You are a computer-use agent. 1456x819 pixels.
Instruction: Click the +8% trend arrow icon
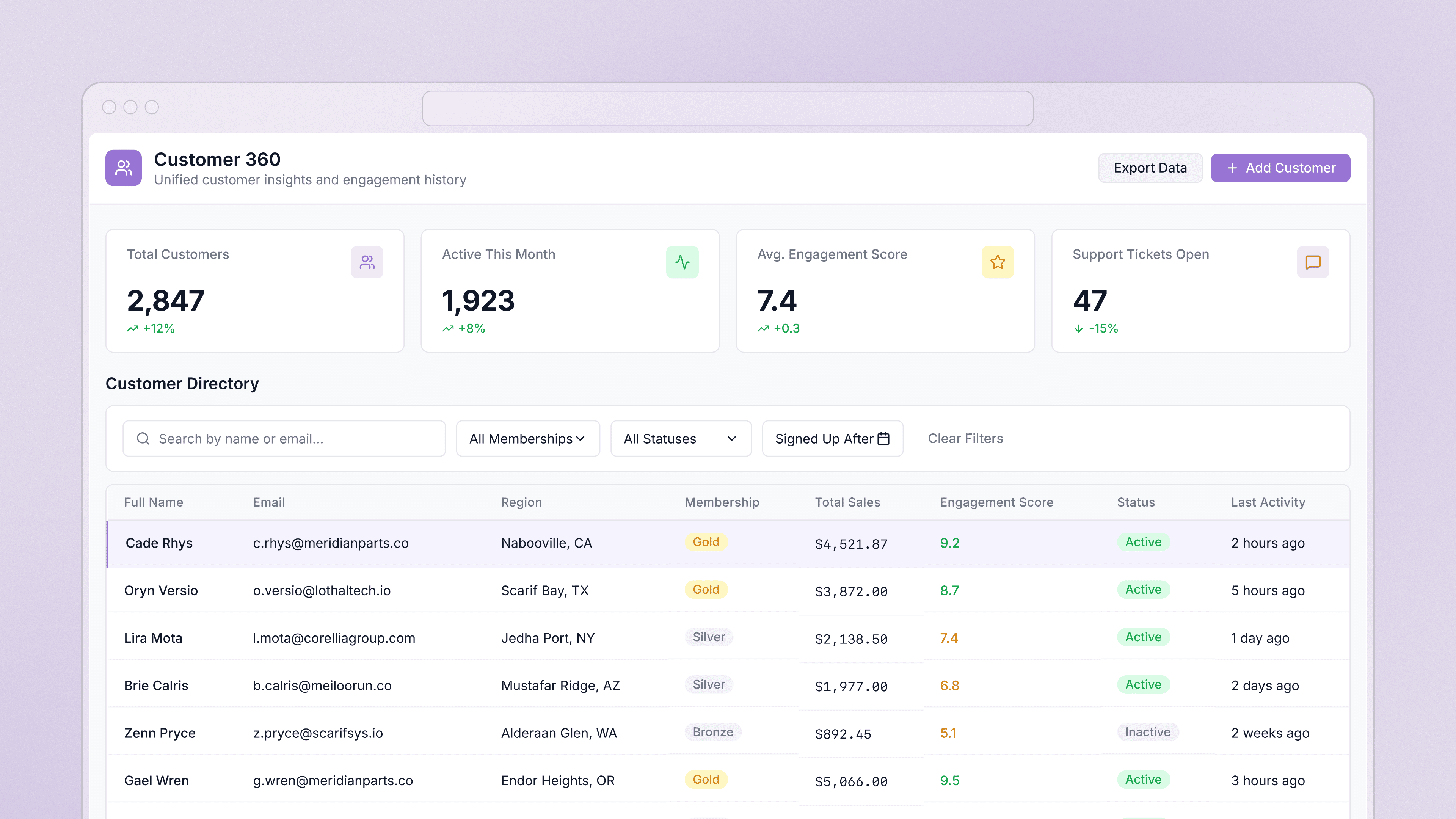click(448, 328)
